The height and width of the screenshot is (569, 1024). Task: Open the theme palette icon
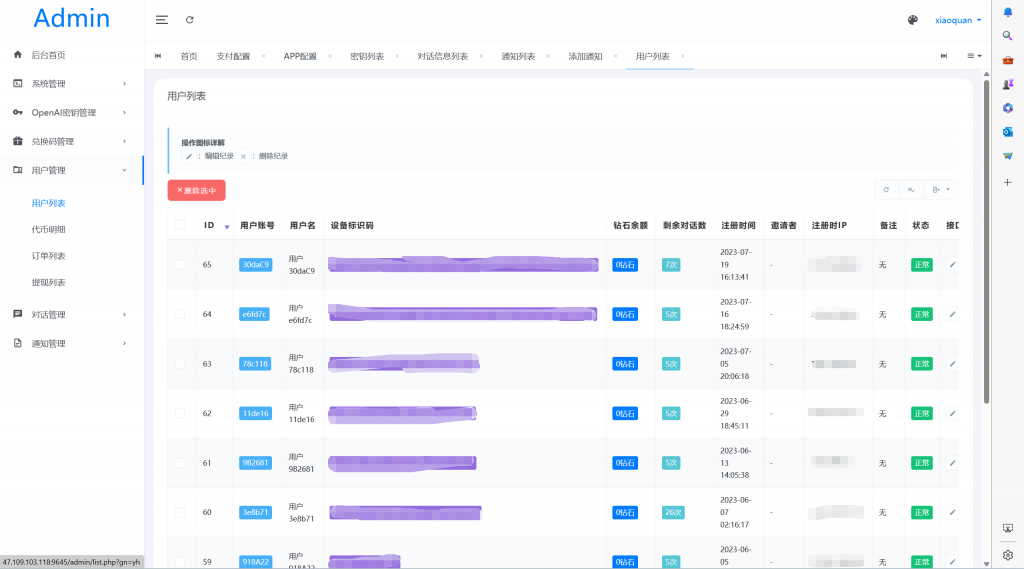point(912,20)
